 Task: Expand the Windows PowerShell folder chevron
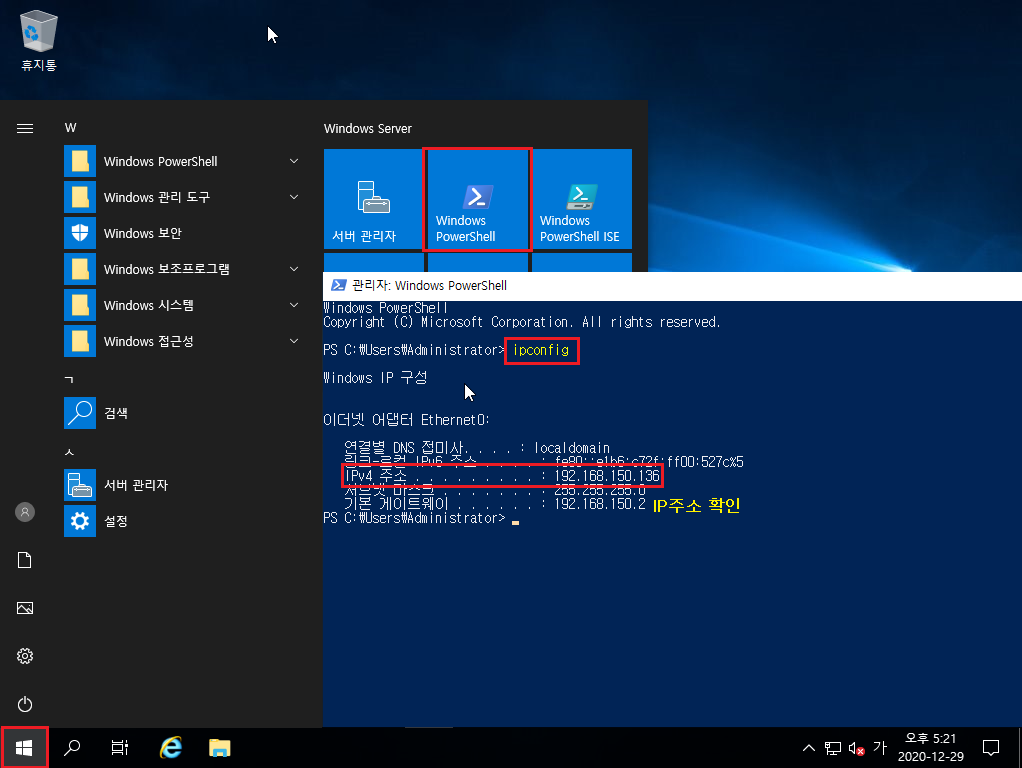pos(294,161)
